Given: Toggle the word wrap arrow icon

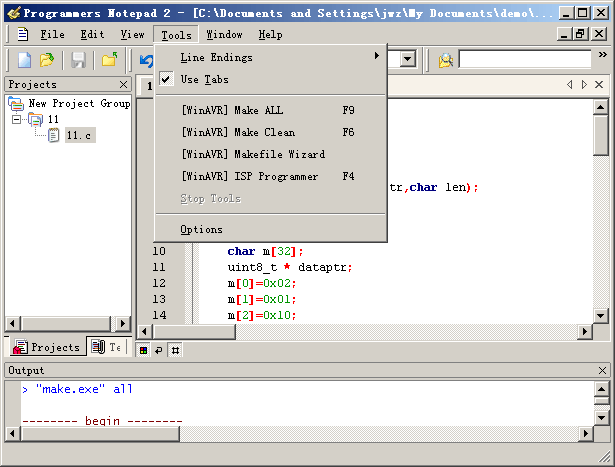Looking at the screenshot, I should [158, 350].
